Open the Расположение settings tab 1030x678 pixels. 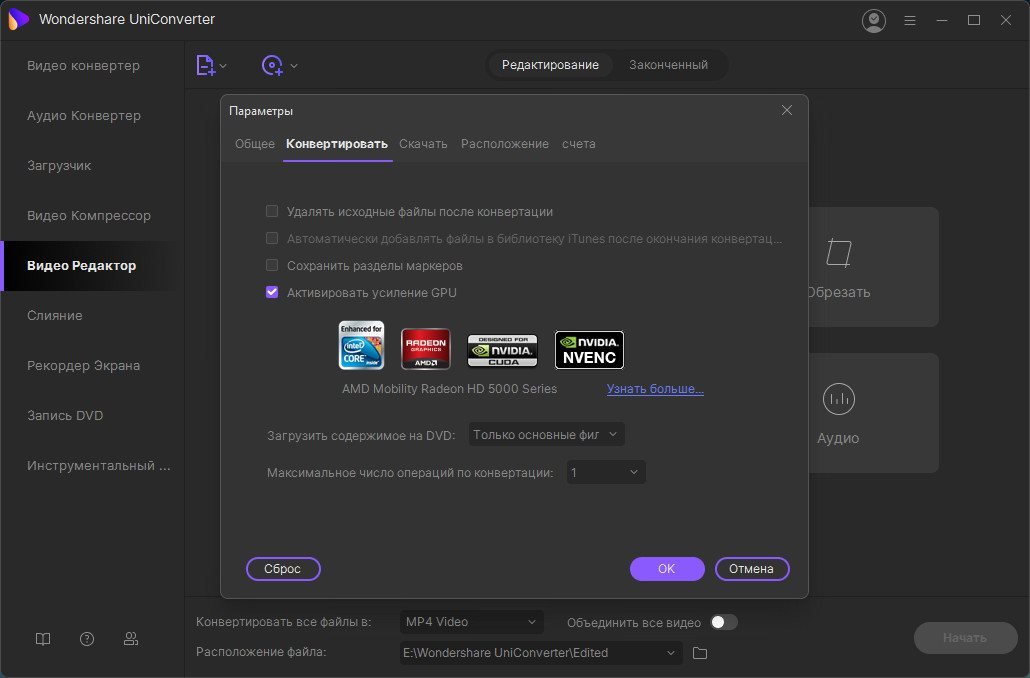coord(504,144)
